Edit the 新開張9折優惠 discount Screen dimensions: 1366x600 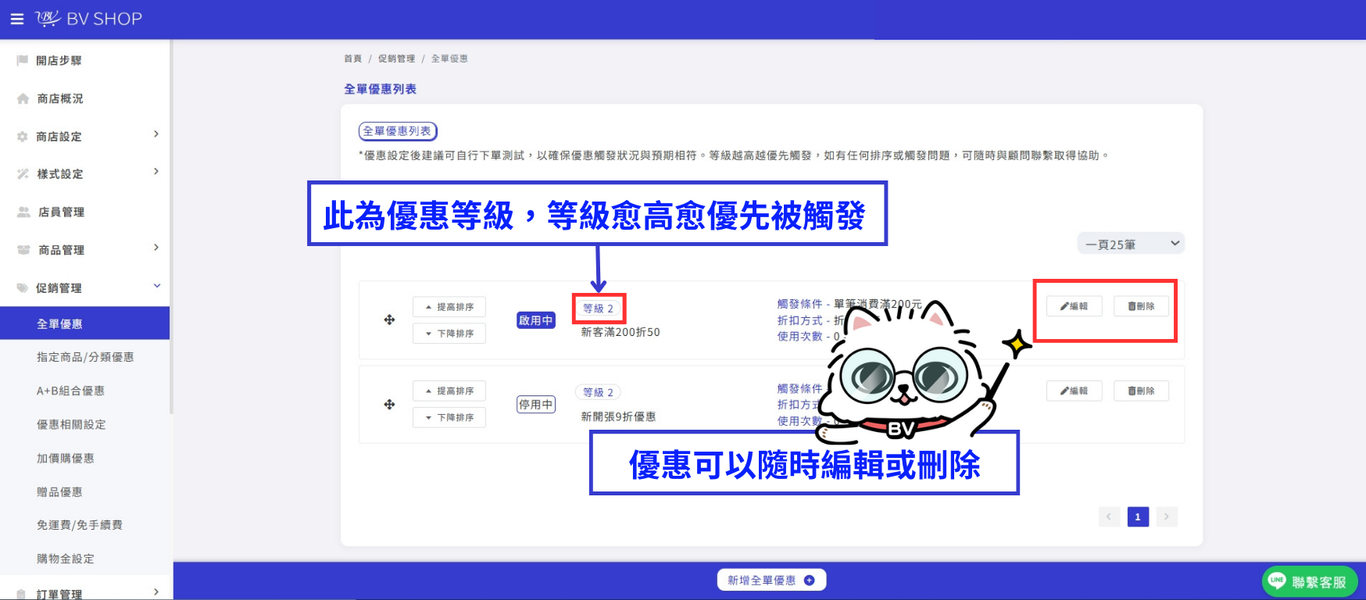point(1074,391)
